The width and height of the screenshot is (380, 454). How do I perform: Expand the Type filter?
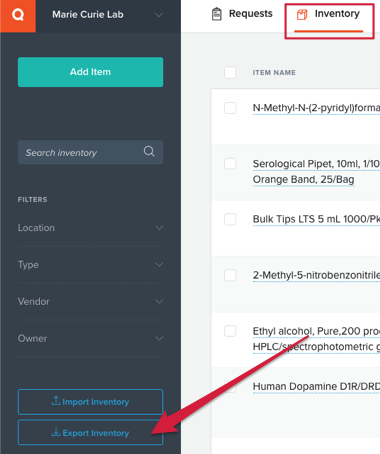tap(90, 265)
